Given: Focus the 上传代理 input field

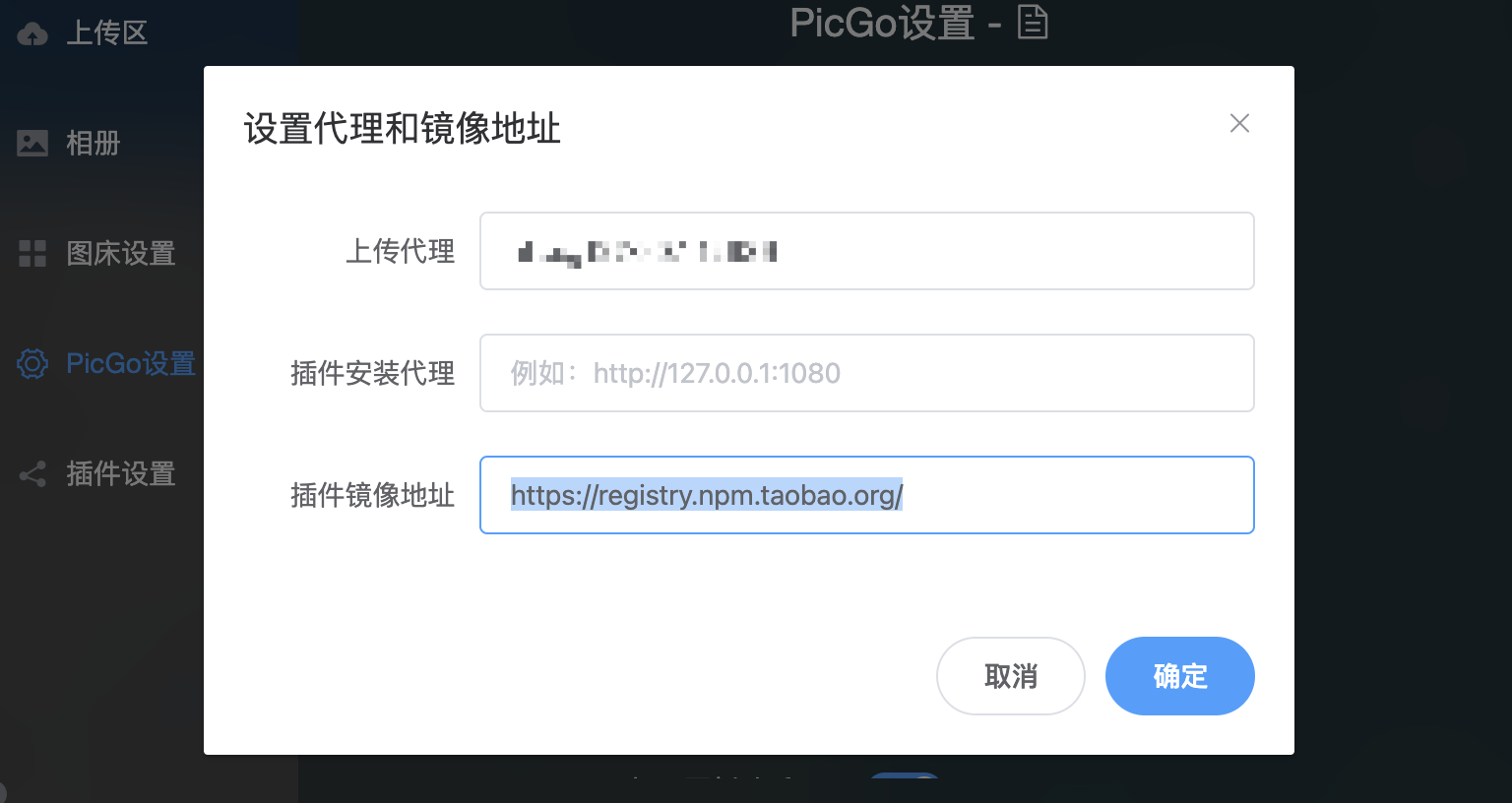Looking at the screenshot, I should click(x=866, y=252).
